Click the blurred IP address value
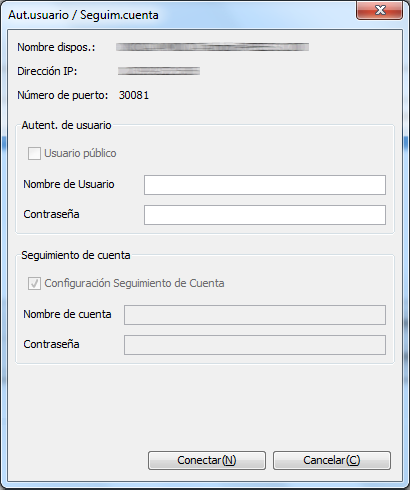 (159, 71)
